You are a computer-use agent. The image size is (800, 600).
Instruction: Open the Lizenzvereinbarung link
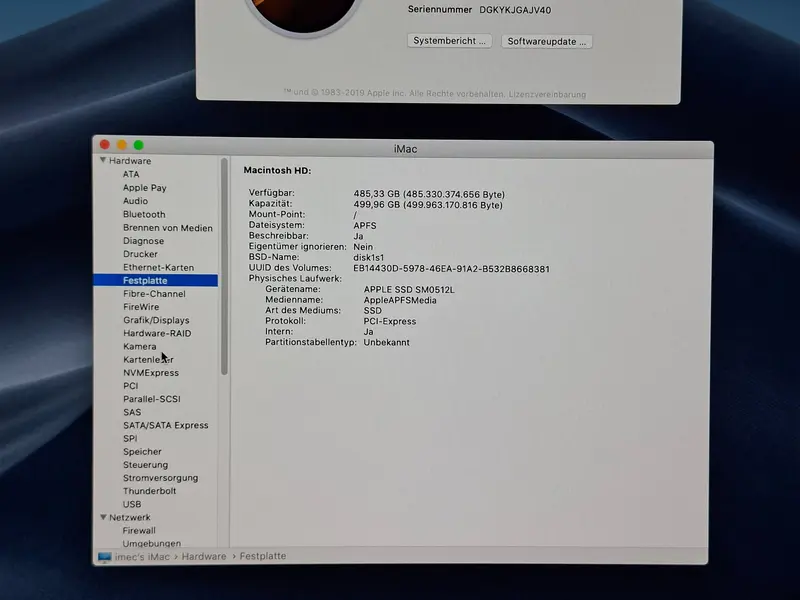(547, 94)
